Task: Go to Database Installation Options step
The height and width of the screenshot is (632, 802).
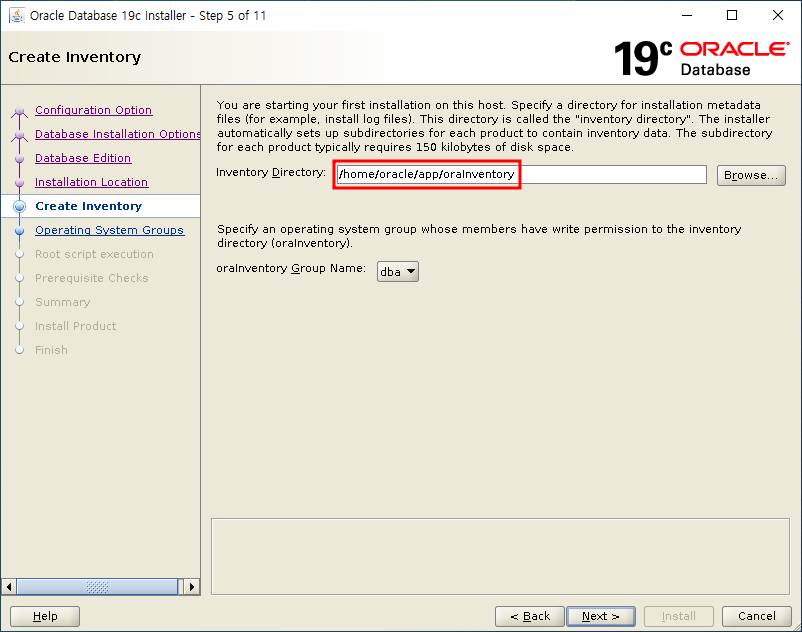Action: pyautogui.click(x=118, y=134)
